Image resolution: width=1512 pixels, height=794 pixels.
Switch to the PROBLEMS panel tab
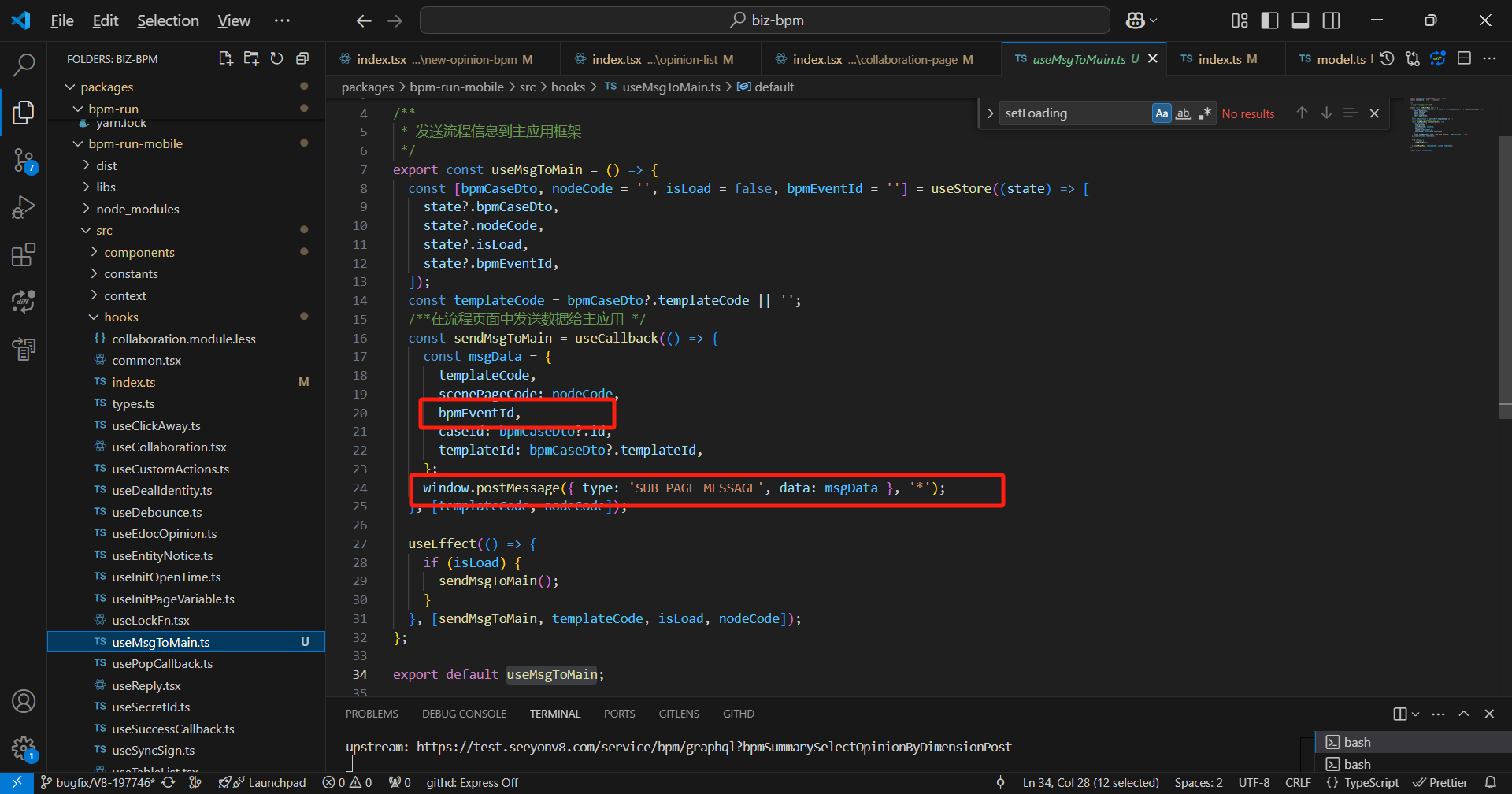point(372,714)
